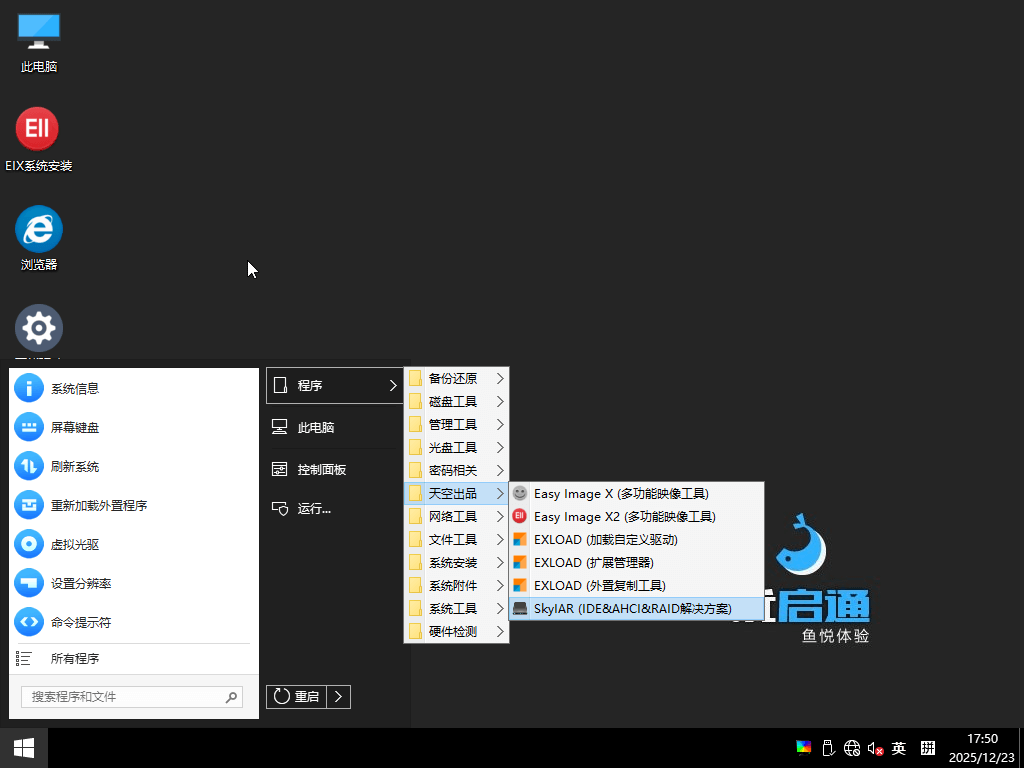Click the colorful display tray icon
This screenshot has width=1024, height=768.
tap(803, 748)
